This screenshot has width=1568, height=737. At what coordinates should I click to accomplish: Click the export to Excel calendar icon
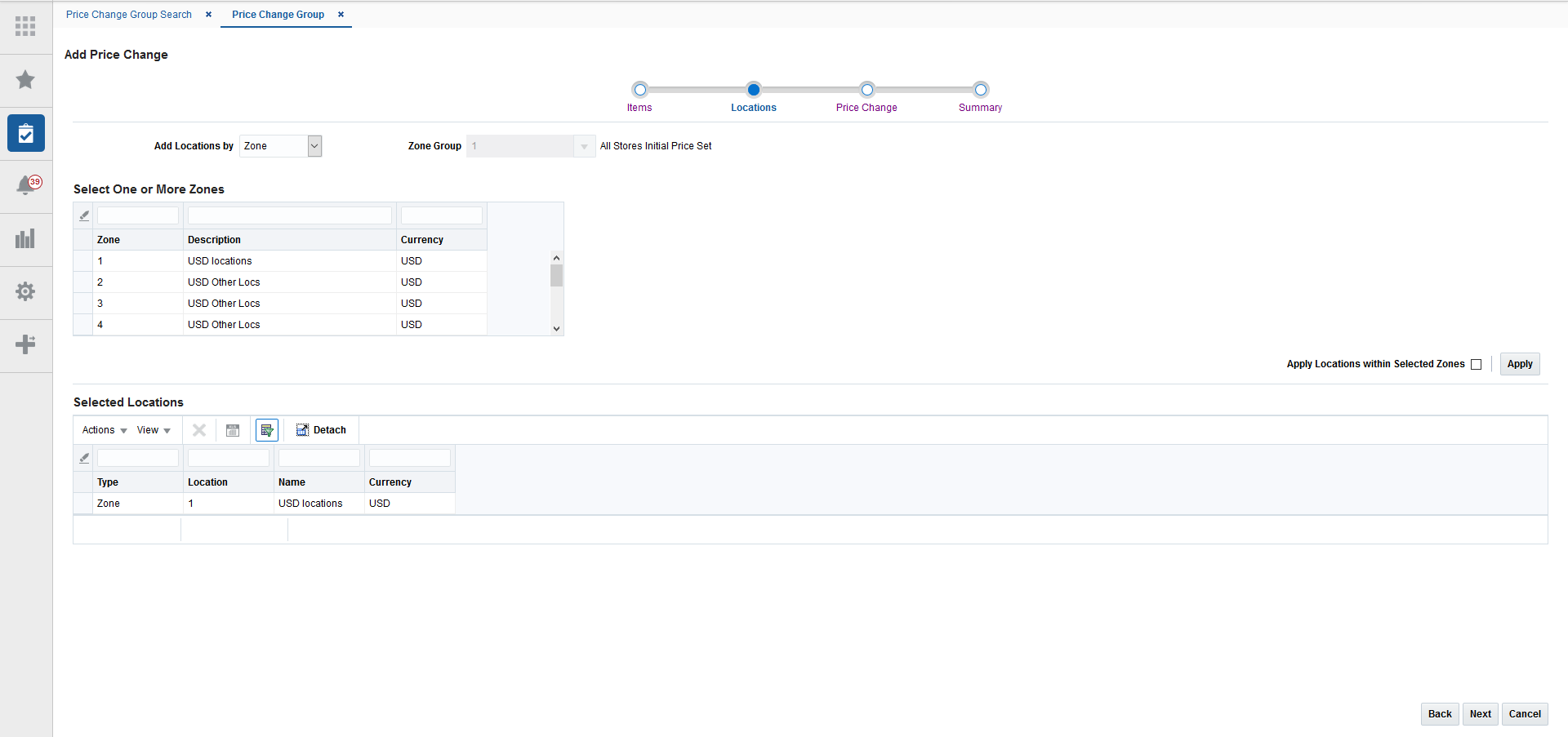coord(233,430)
